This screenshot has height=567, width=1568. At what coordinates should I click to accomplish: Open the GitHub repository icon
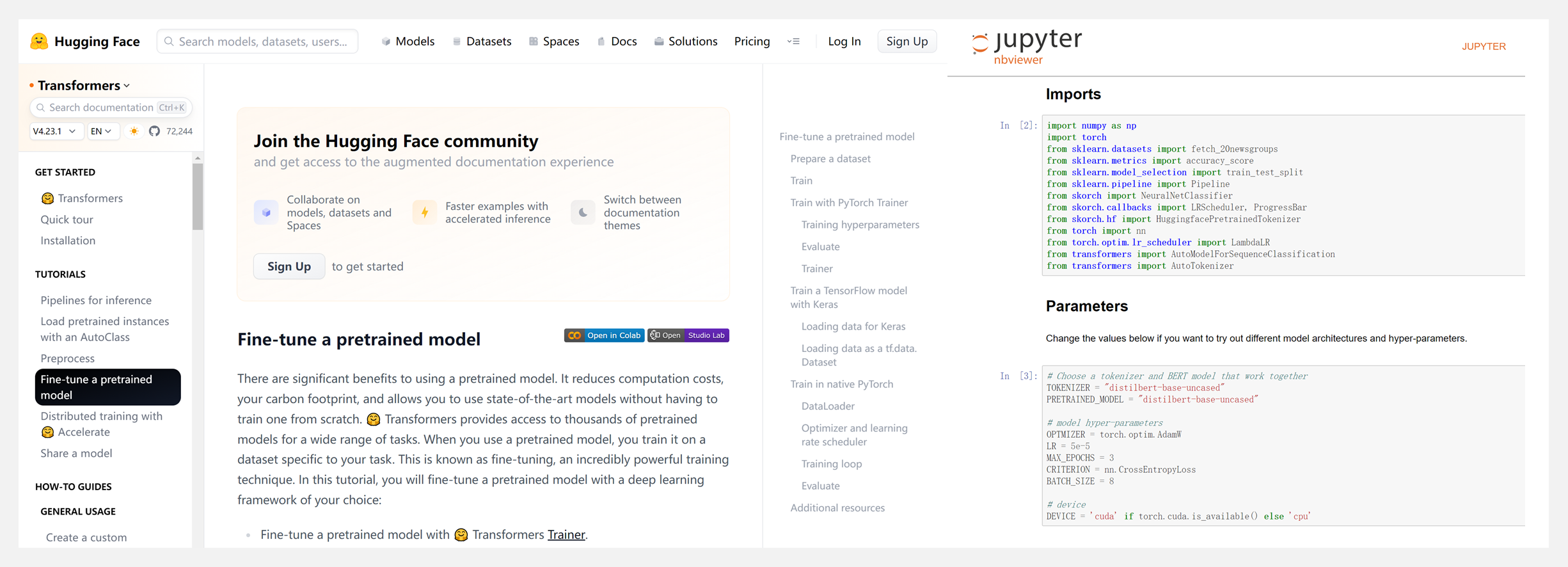[154, 131]
